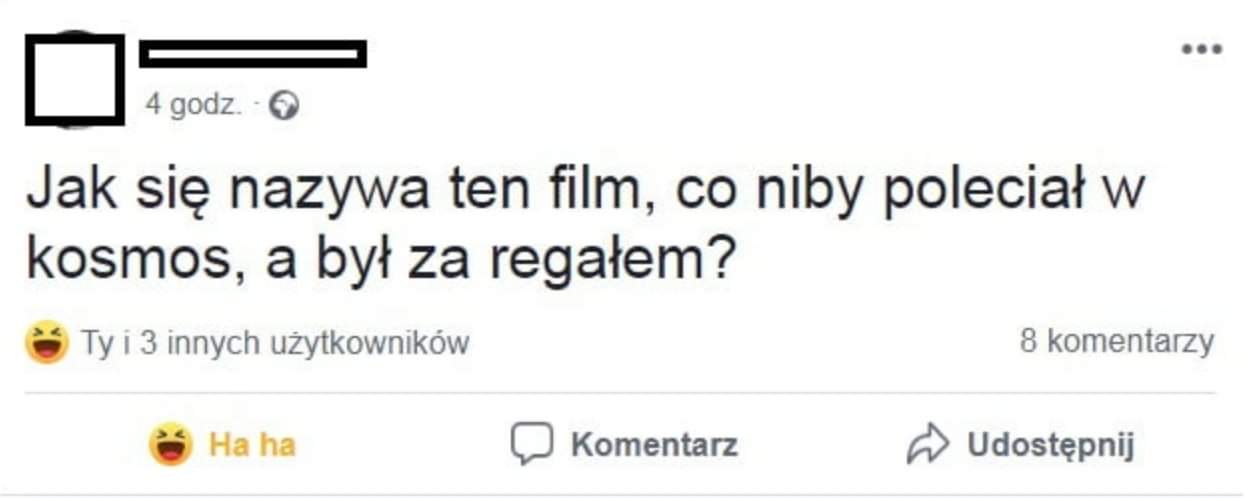The width and height of the screenshot is (1246, 498).
Task: Click the share arrow icon
Action: tap(926, 444)
